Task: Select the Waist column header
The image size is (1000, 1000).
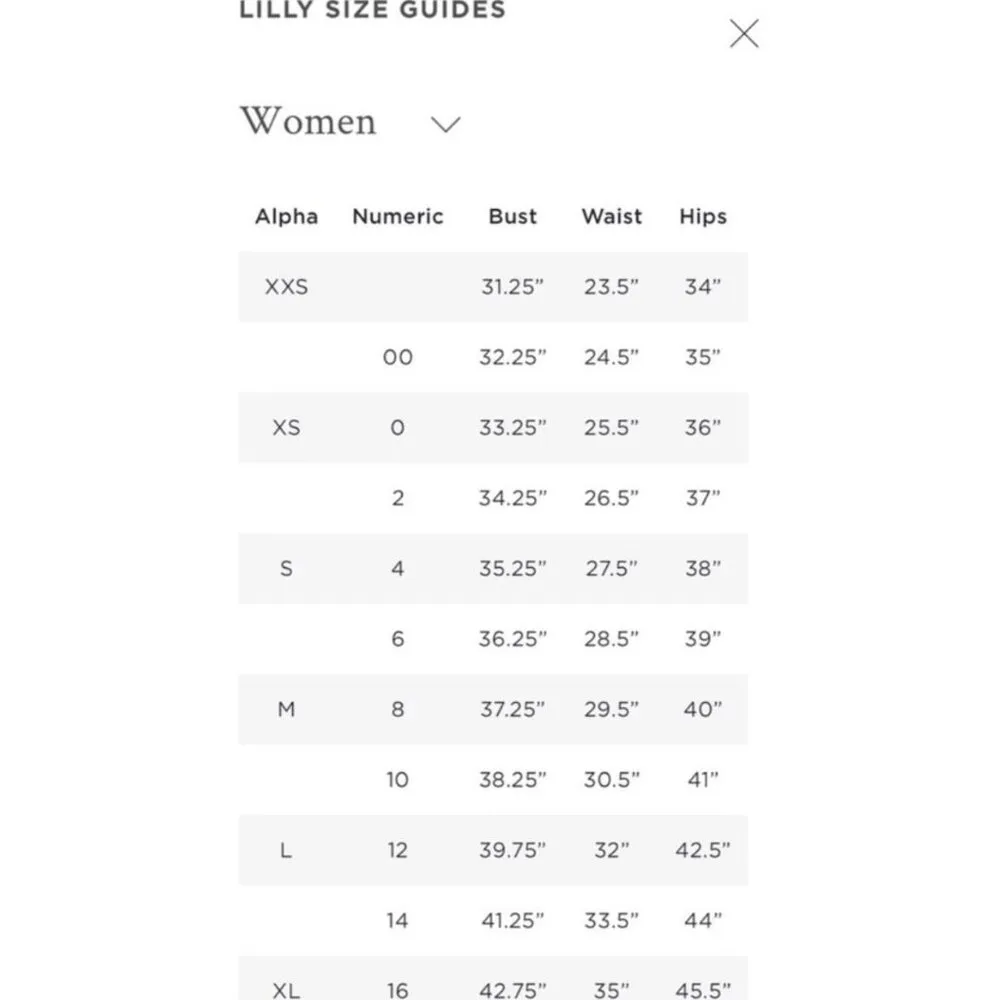Action: (611, 216)
